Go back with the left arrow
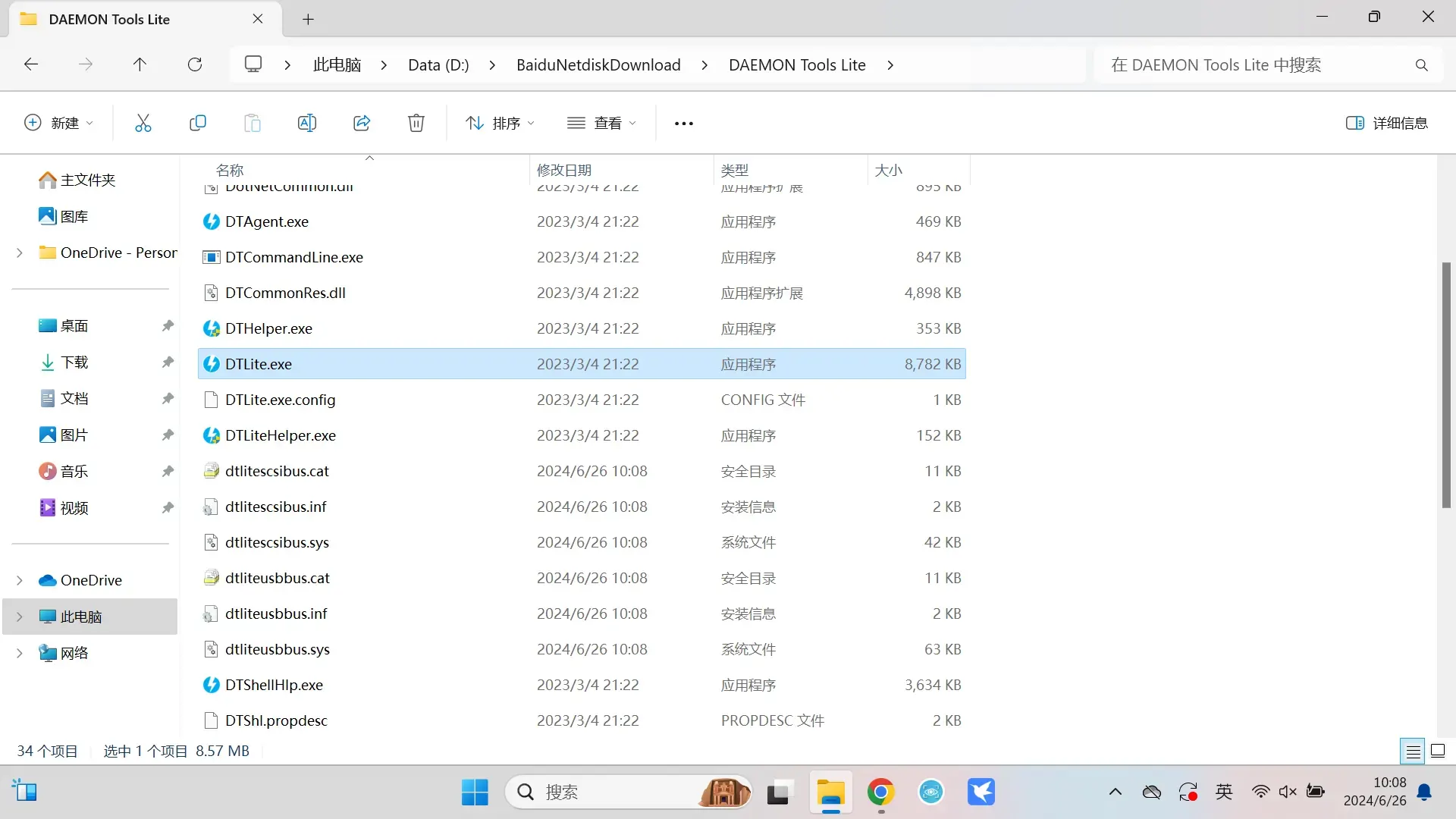This screenshot has width=1456, height=819. pos(31,64)
